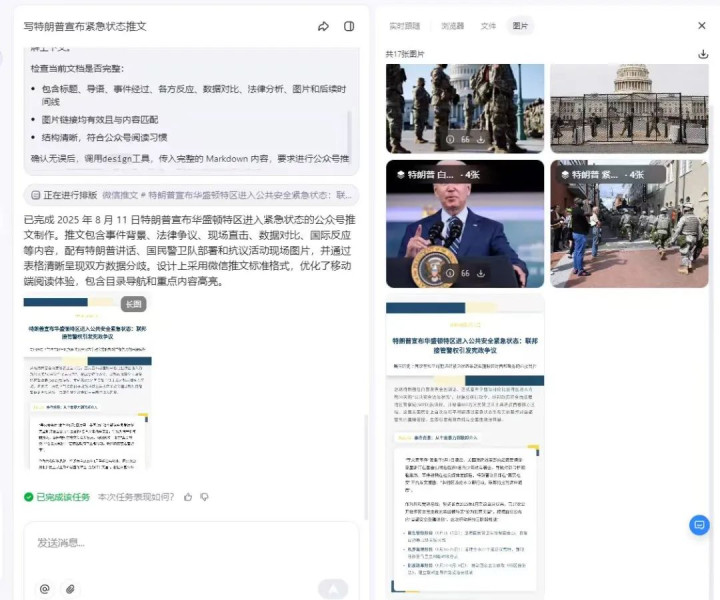Click the @ mention icon
The image size is (720, 600).
pos(45,589)
